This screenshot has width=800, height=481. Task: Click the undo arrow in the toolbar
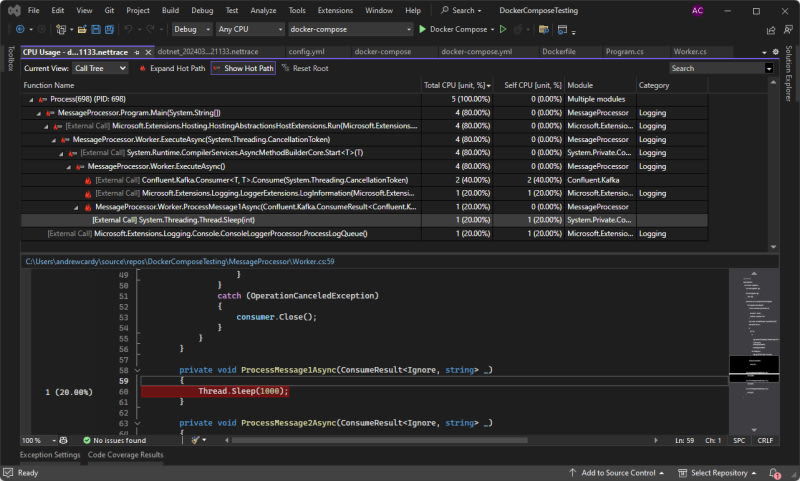point(127,29)
